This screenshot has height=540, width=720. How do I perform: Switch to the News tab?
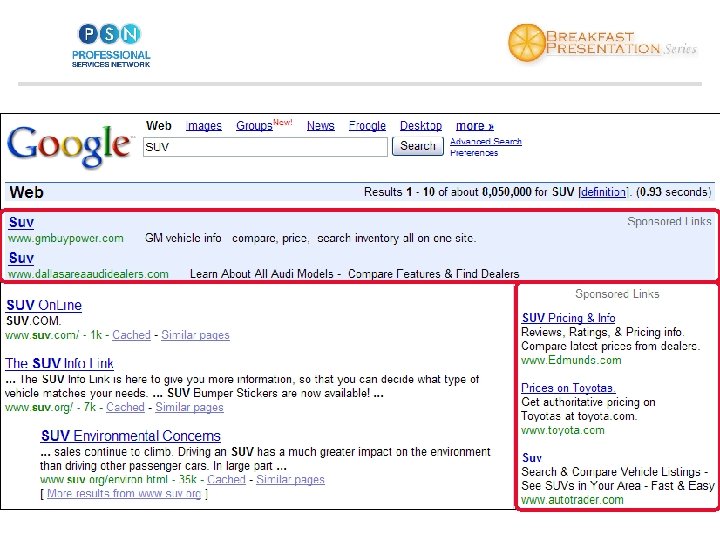point(321,125)
